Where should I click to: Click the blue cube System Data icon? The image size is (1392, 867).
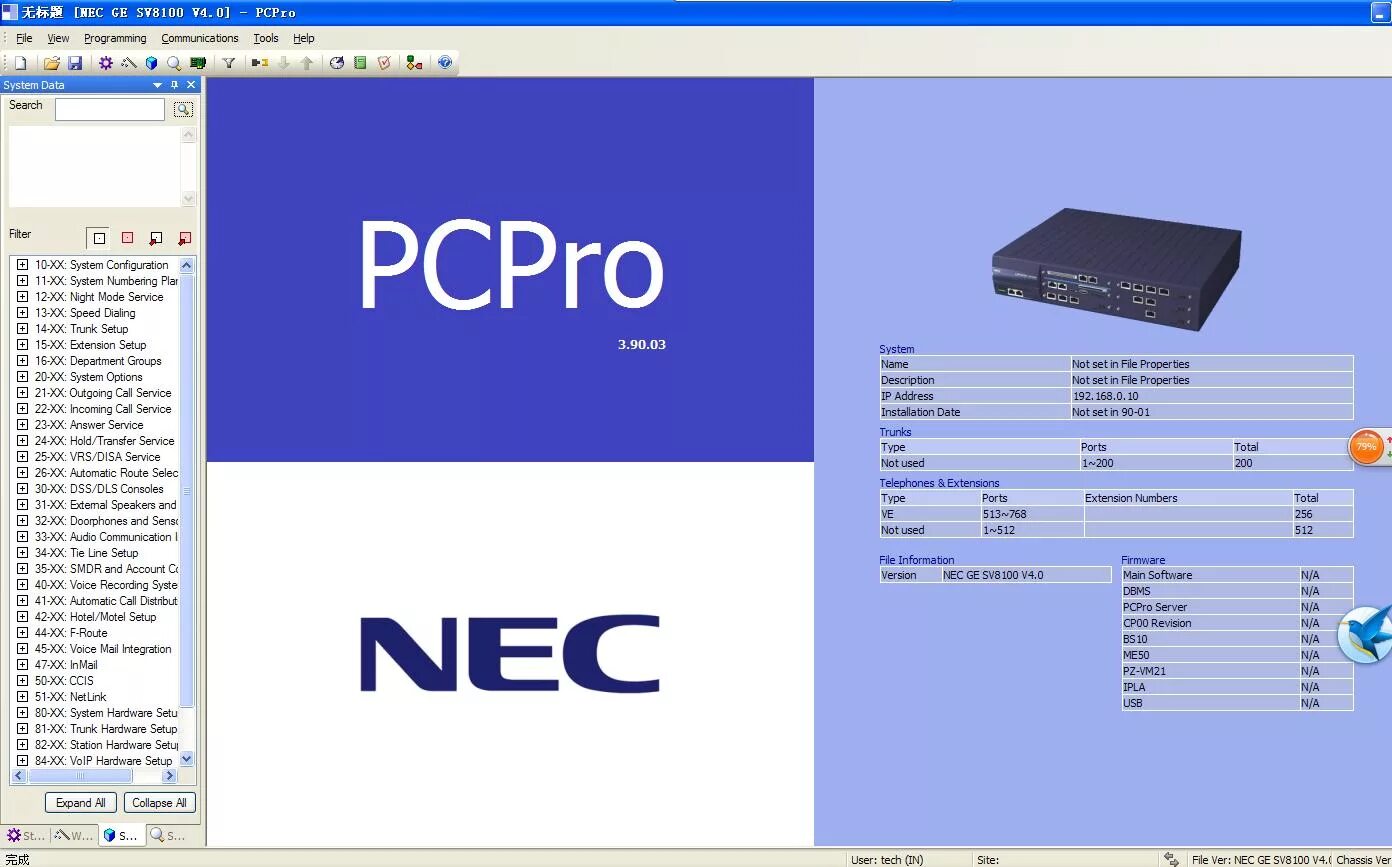[151, 63]
